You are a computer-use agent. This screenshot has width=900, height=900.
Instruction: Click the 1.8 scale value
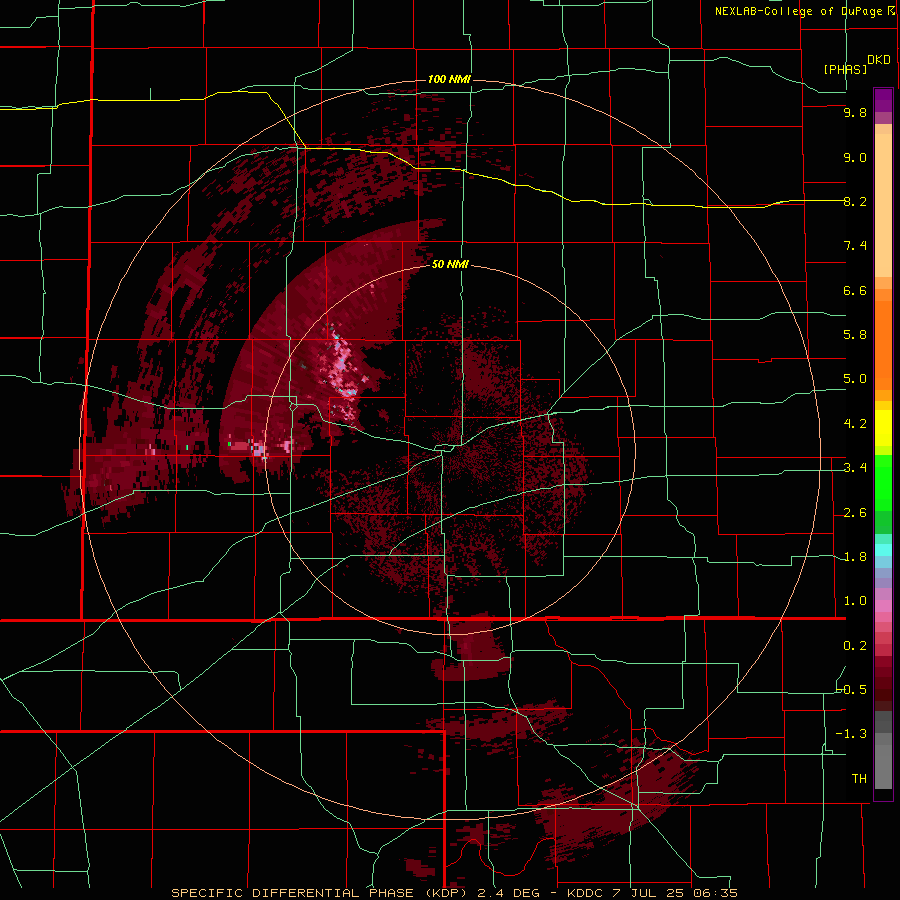[x=855, y=557]
